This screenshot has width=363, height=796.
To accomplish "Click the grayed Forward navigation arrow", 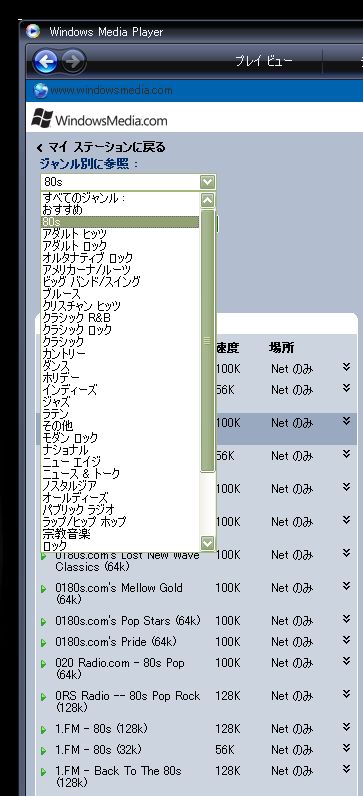I will click(x=74, y=62).
